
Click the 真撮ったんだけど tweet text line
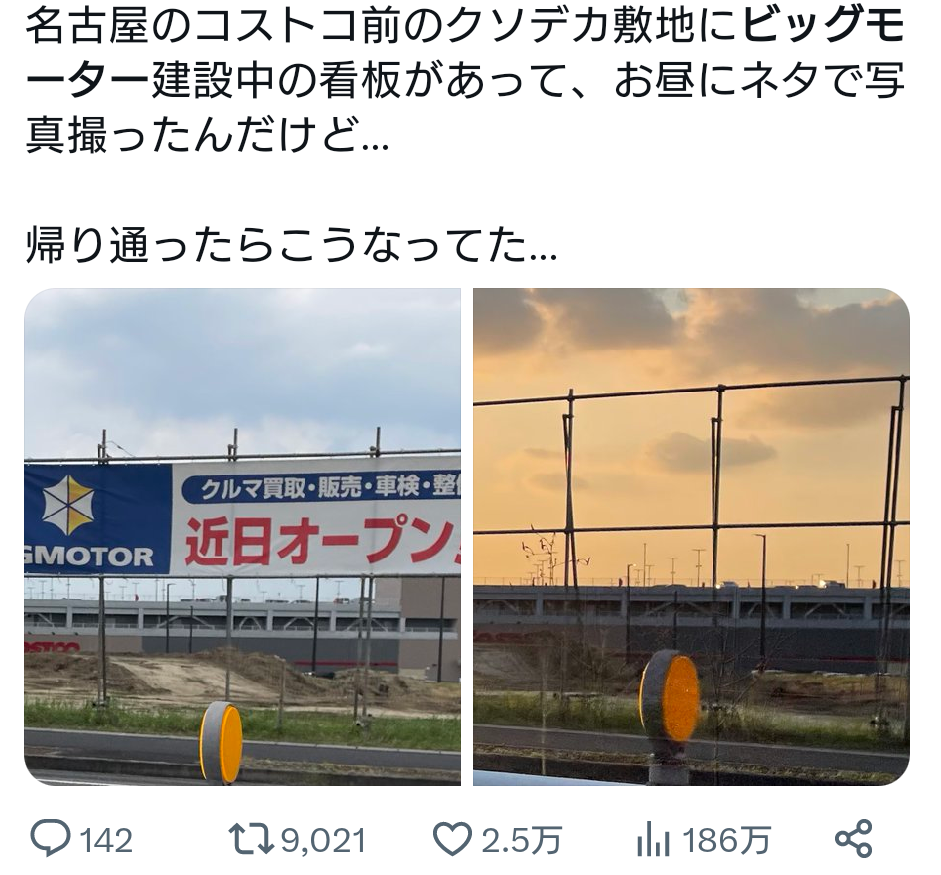208,136
